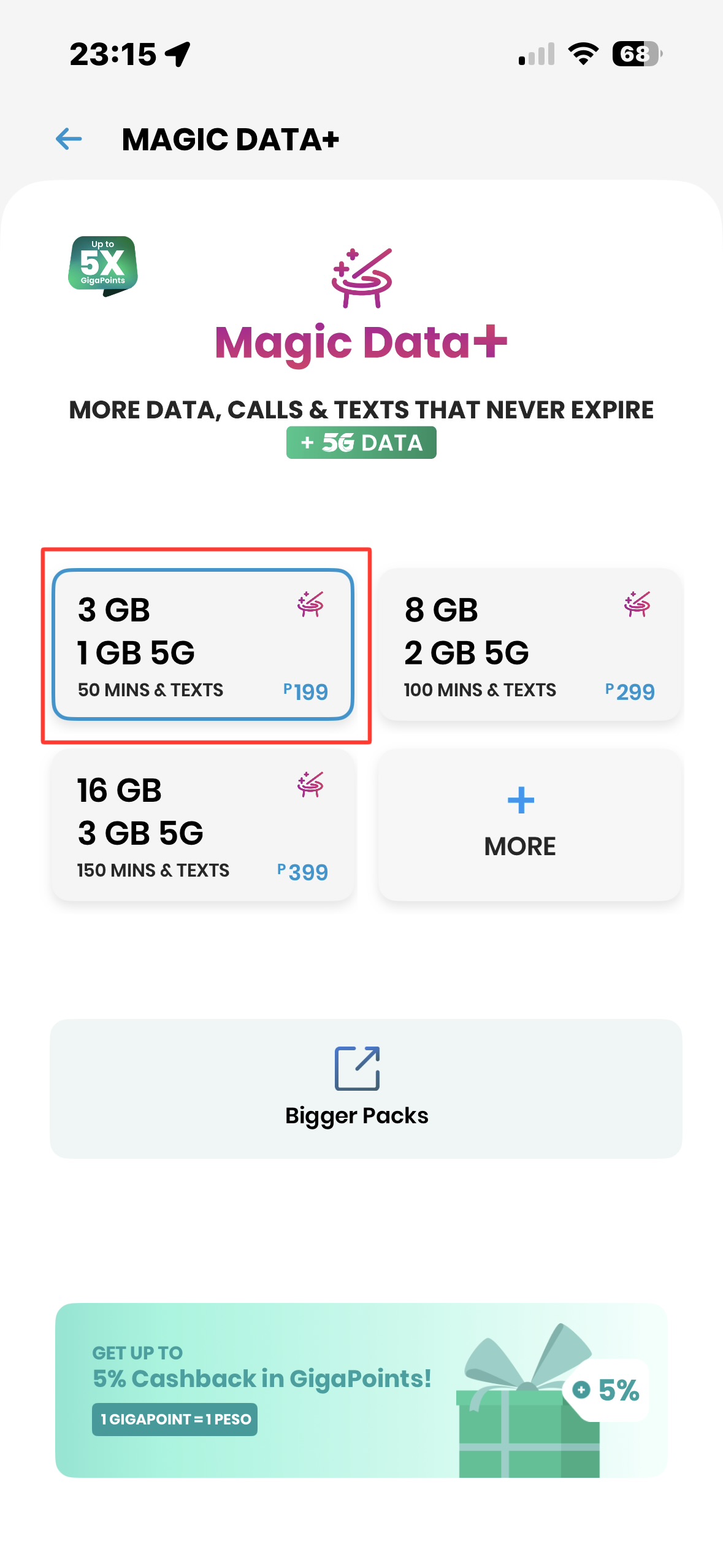Tap the back arrow icon

tap(69, 139)
